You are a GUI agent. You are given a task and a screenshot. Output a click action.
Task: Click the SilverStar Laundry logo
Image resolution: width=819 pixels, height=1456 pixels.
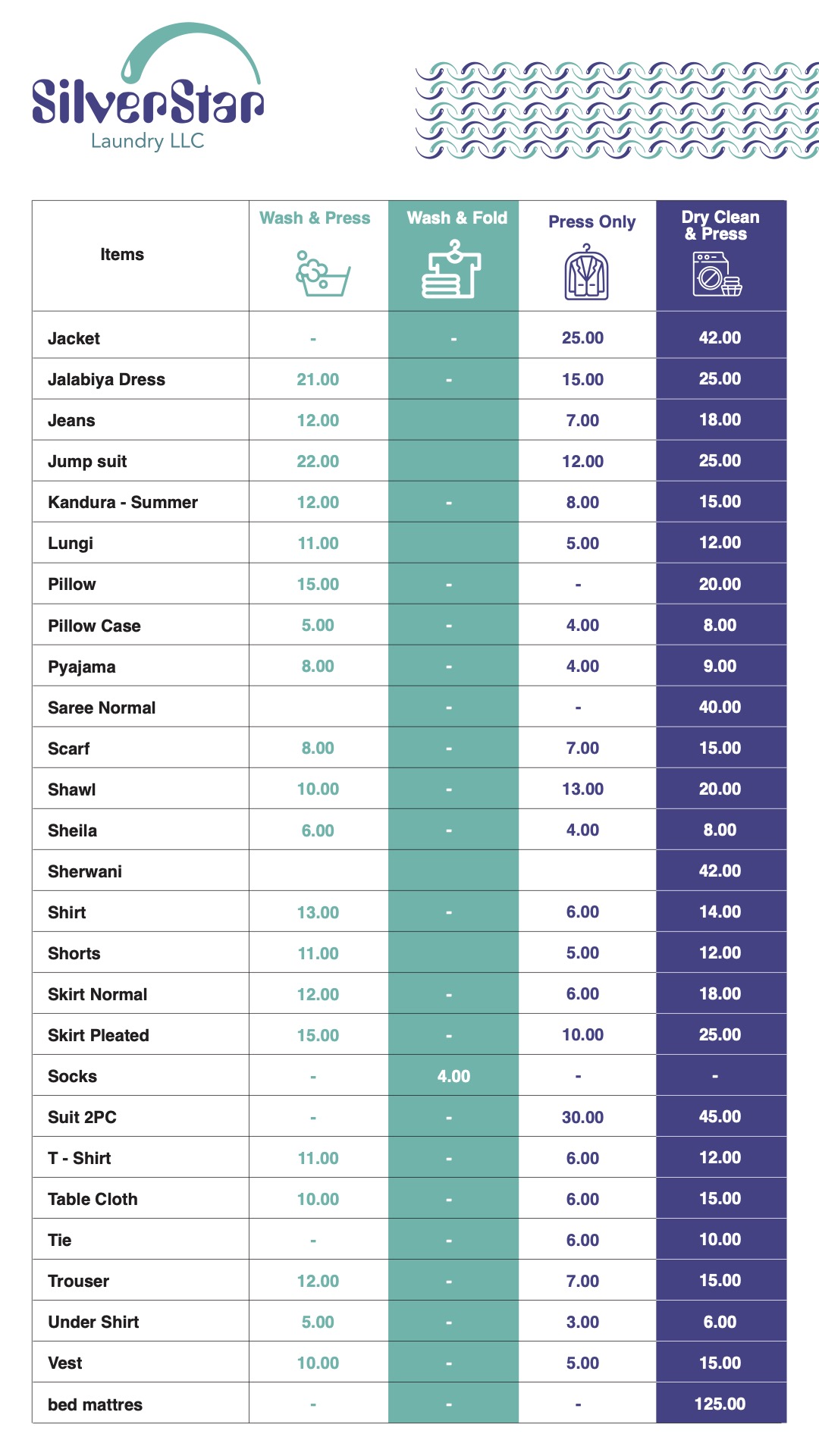pos(147,87)
